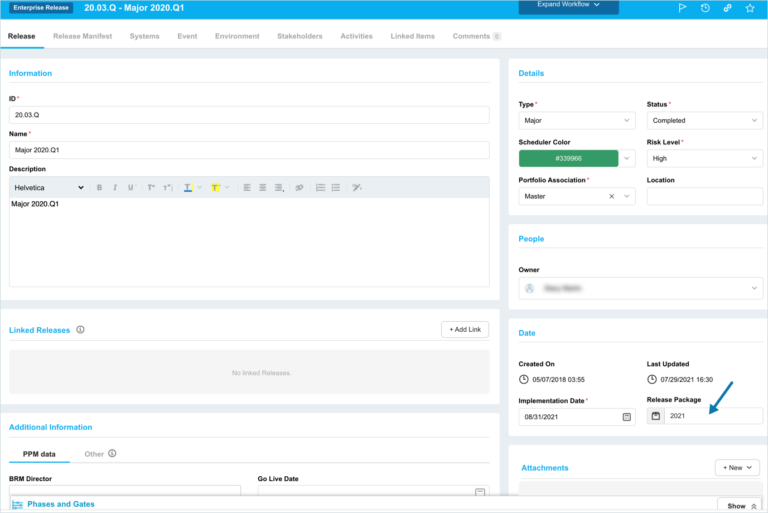This screenshot has height=513, width=768.
Task: Click the Add Link button
Action: tap(465, 329)
